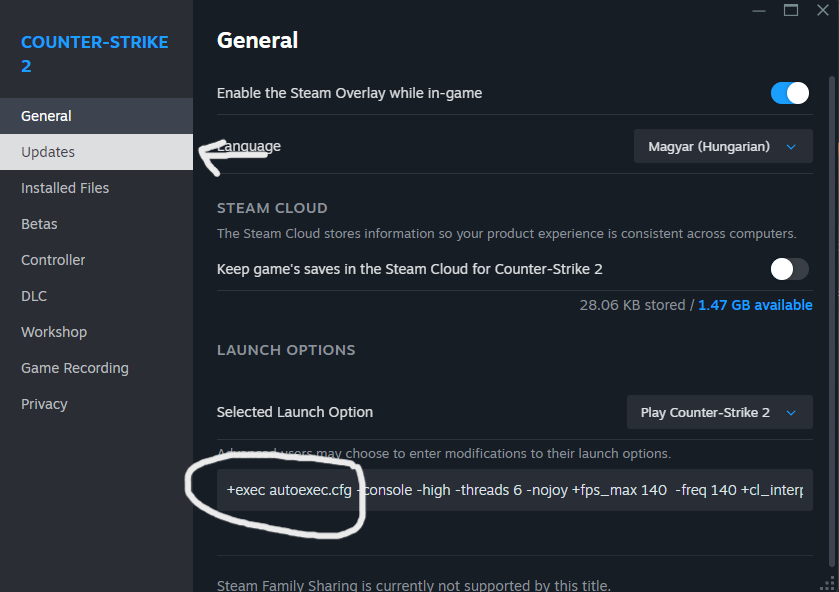Switch to Controller settings

coord(96,260)
